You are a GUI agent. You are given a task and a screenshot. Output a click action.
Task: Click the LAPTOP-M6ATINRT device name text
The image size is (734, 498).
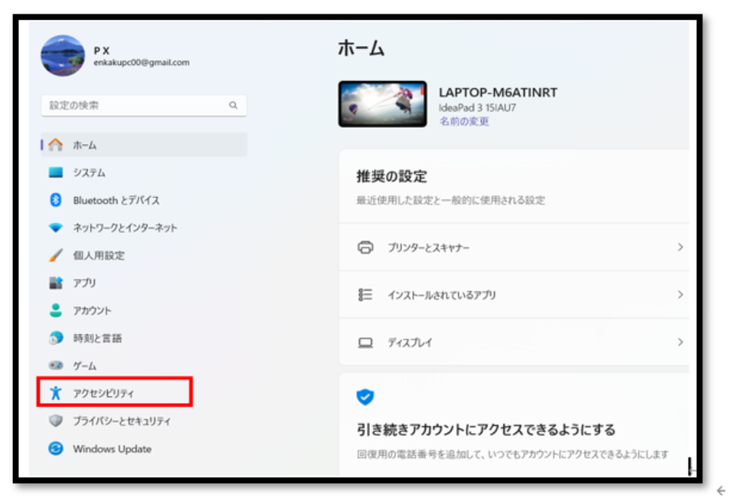498,92
